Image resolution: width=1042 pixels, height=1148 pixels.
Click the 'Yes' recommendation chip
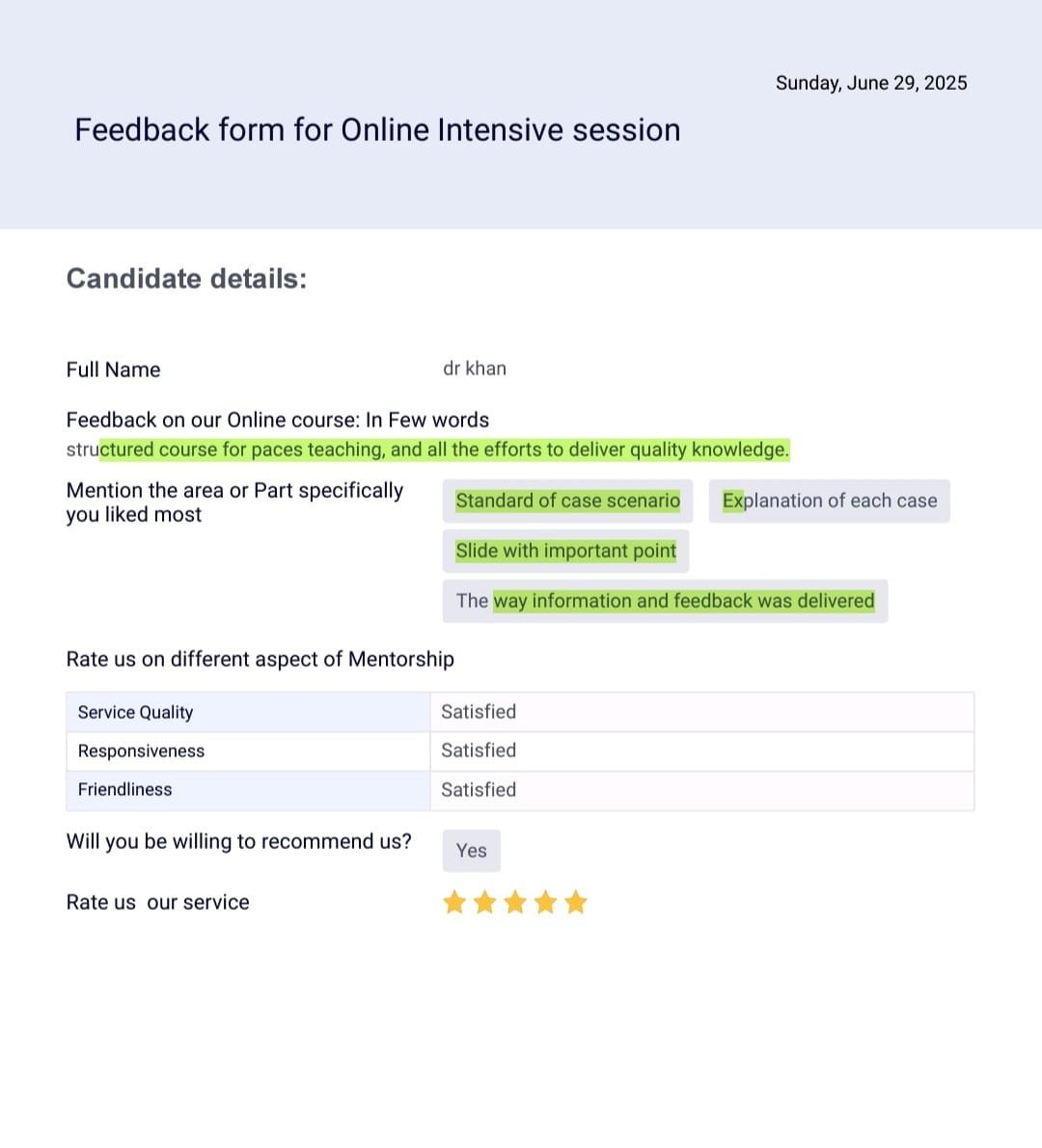point(471,851)
